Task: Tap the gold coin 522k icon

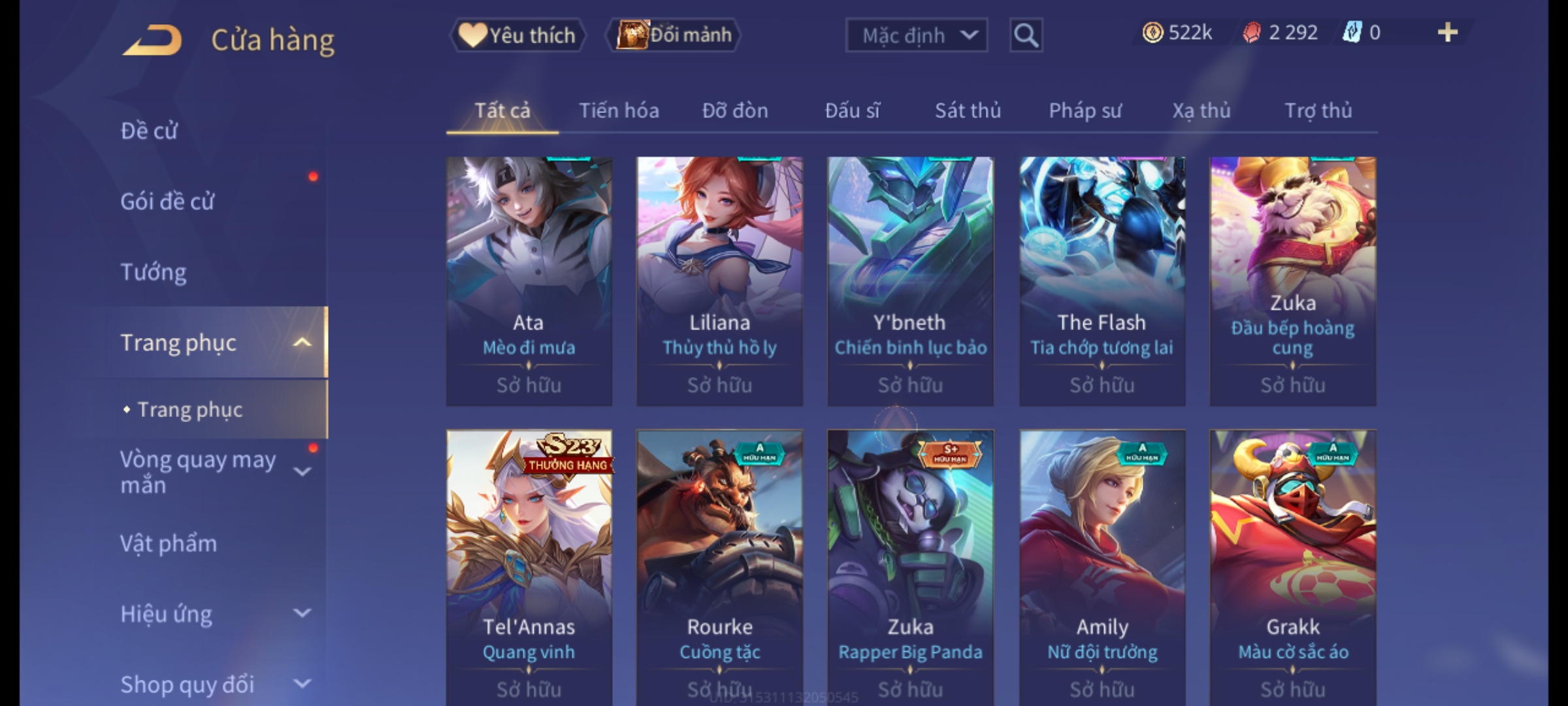Action: pyautogui.click(x=1152, y=33)
